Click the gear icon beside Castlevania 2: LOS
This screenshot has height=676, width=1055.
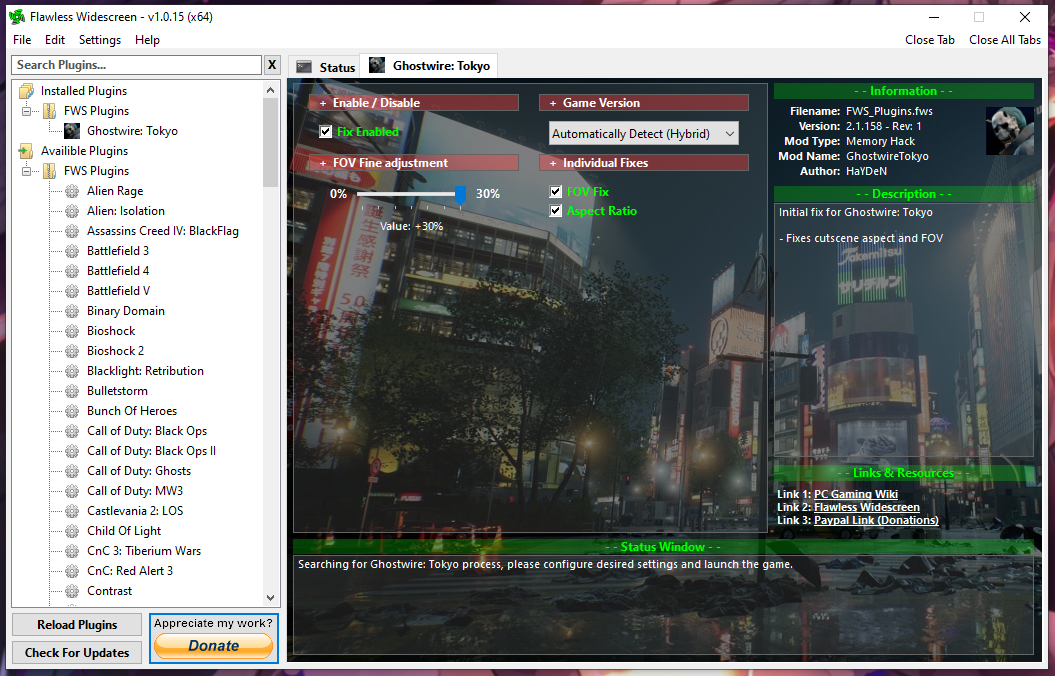pos(72,511)
